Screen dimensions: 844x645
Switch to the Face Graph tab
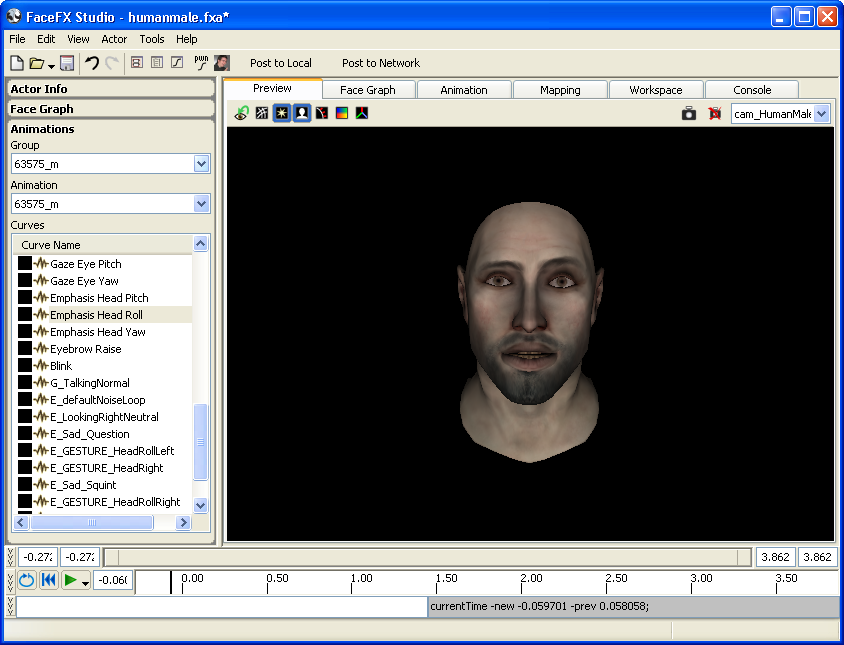coord(367,90)
